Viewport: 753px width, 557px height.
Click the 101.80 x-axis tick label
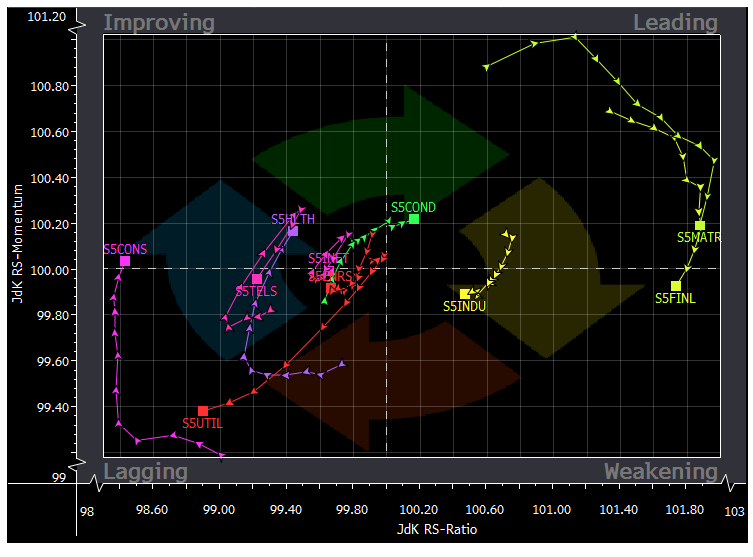[684, 509]
